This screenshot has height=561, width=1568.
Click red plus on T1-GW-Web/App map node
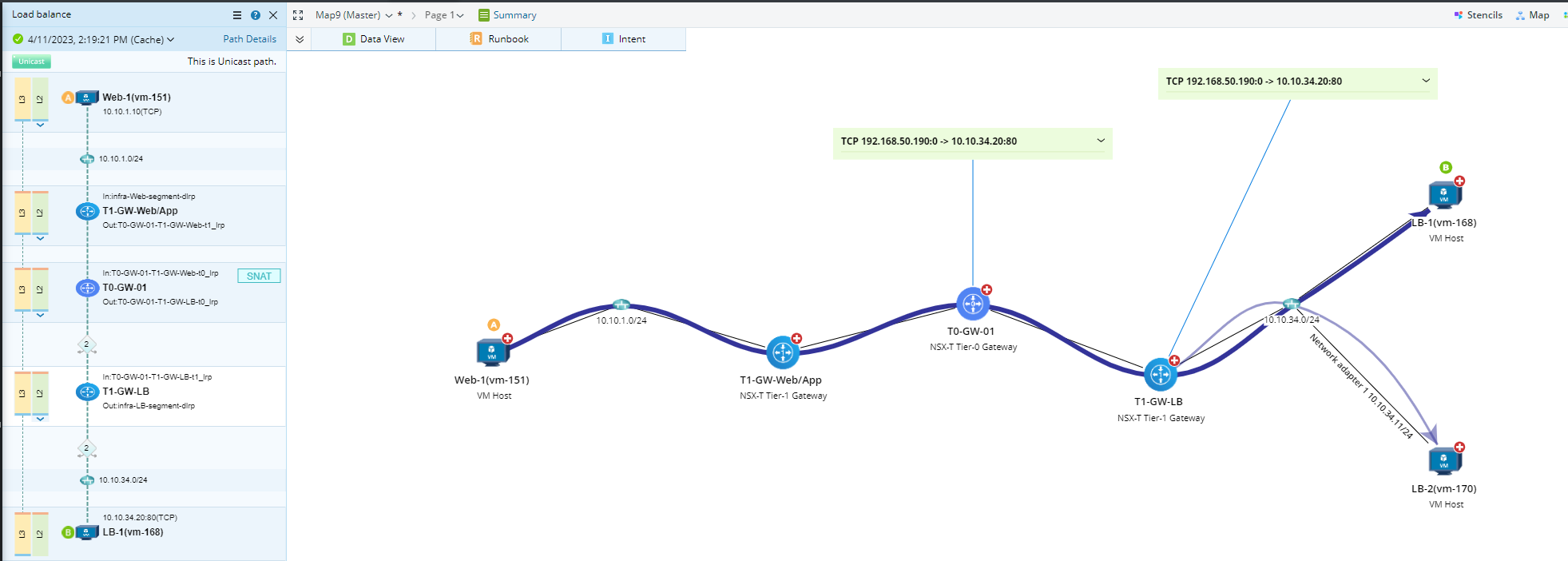click(x=796, y=338)
